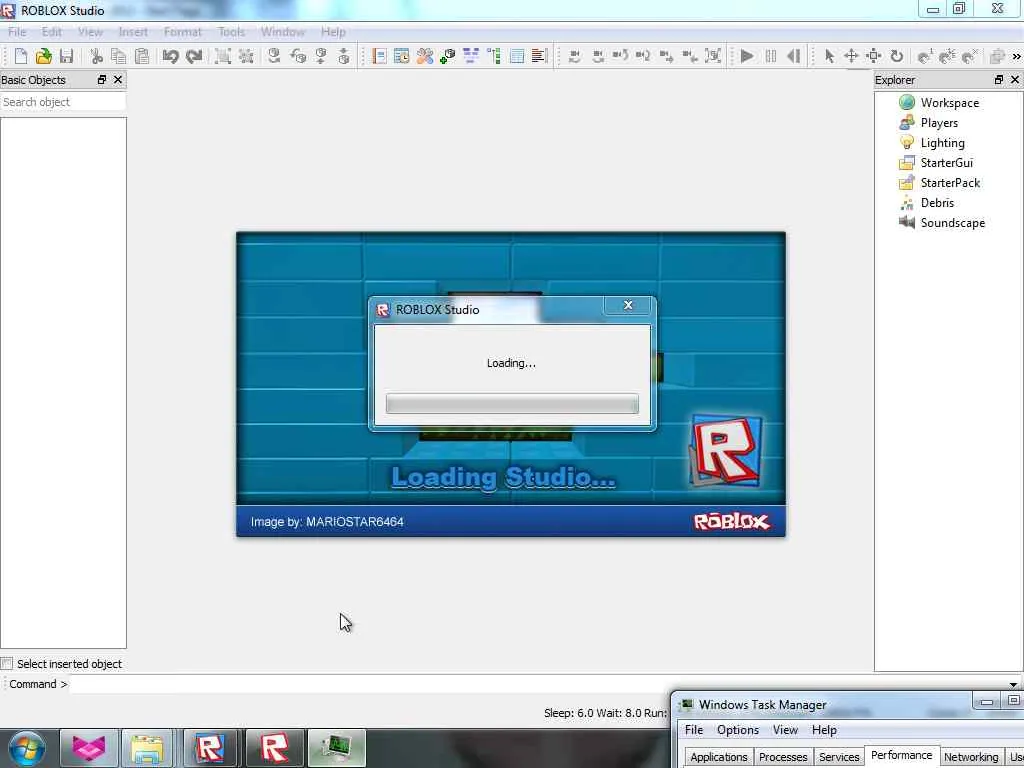This screenshot has width=1024, height=768.
Task: Click the Redo arrow icon
Action: tap(194, 56)
